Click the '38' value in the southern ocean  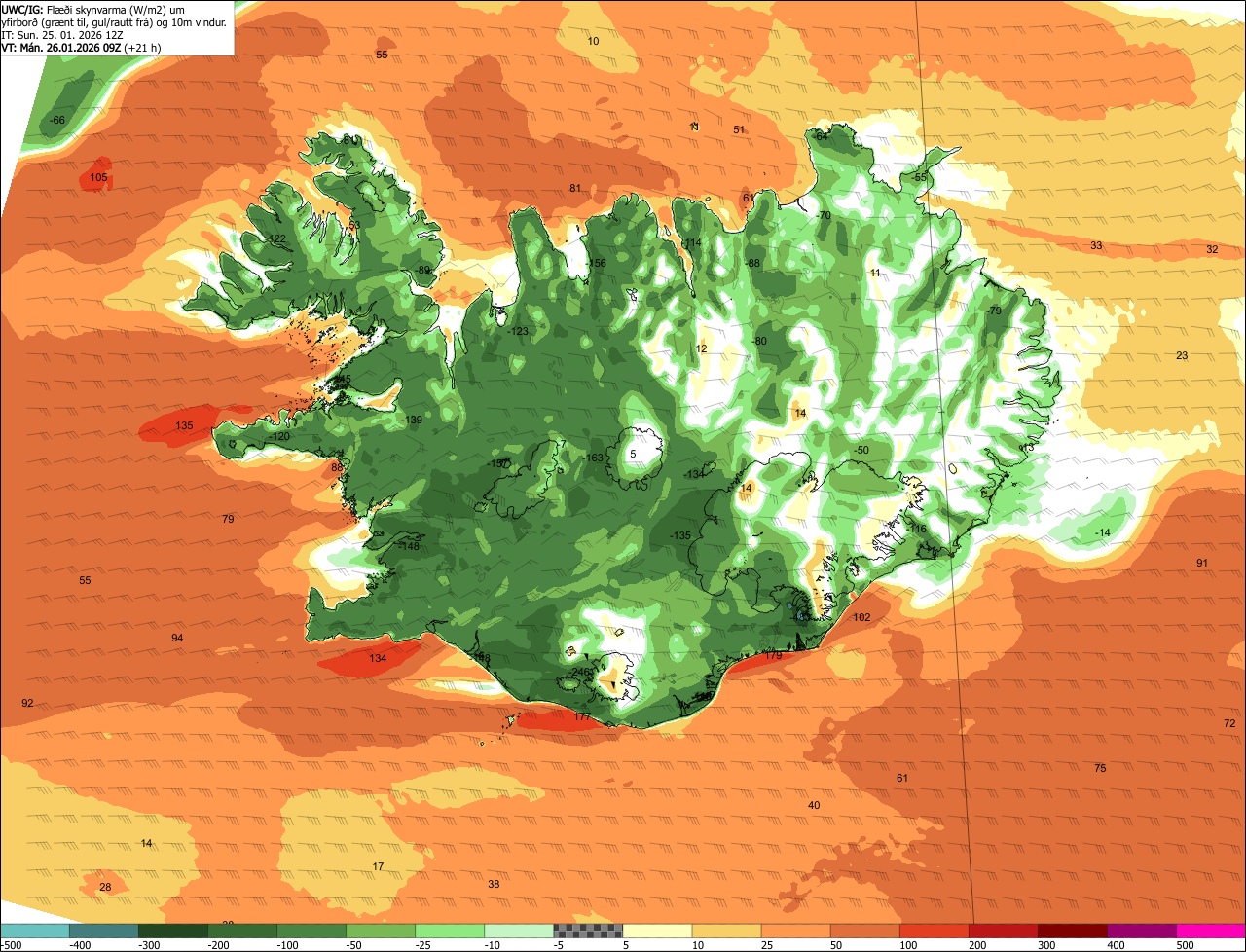(x=494, y=884)
